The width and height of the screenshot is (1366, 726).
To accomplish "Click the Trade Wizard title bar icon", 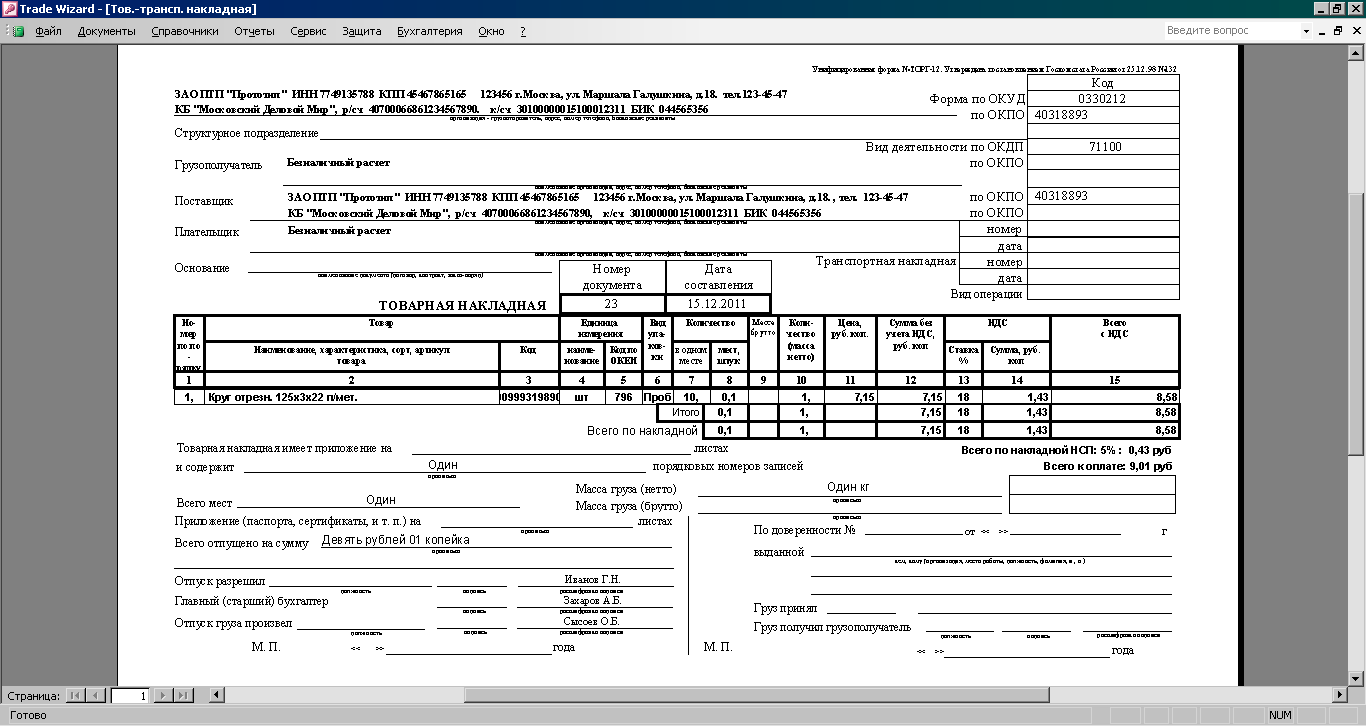I will [10, 9].
